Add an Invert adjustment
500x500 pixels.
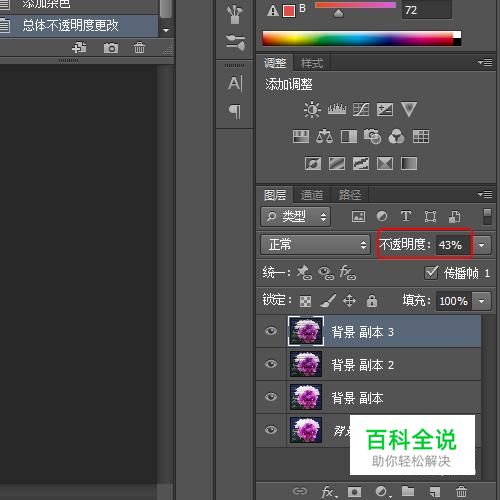tap(313, 164)
